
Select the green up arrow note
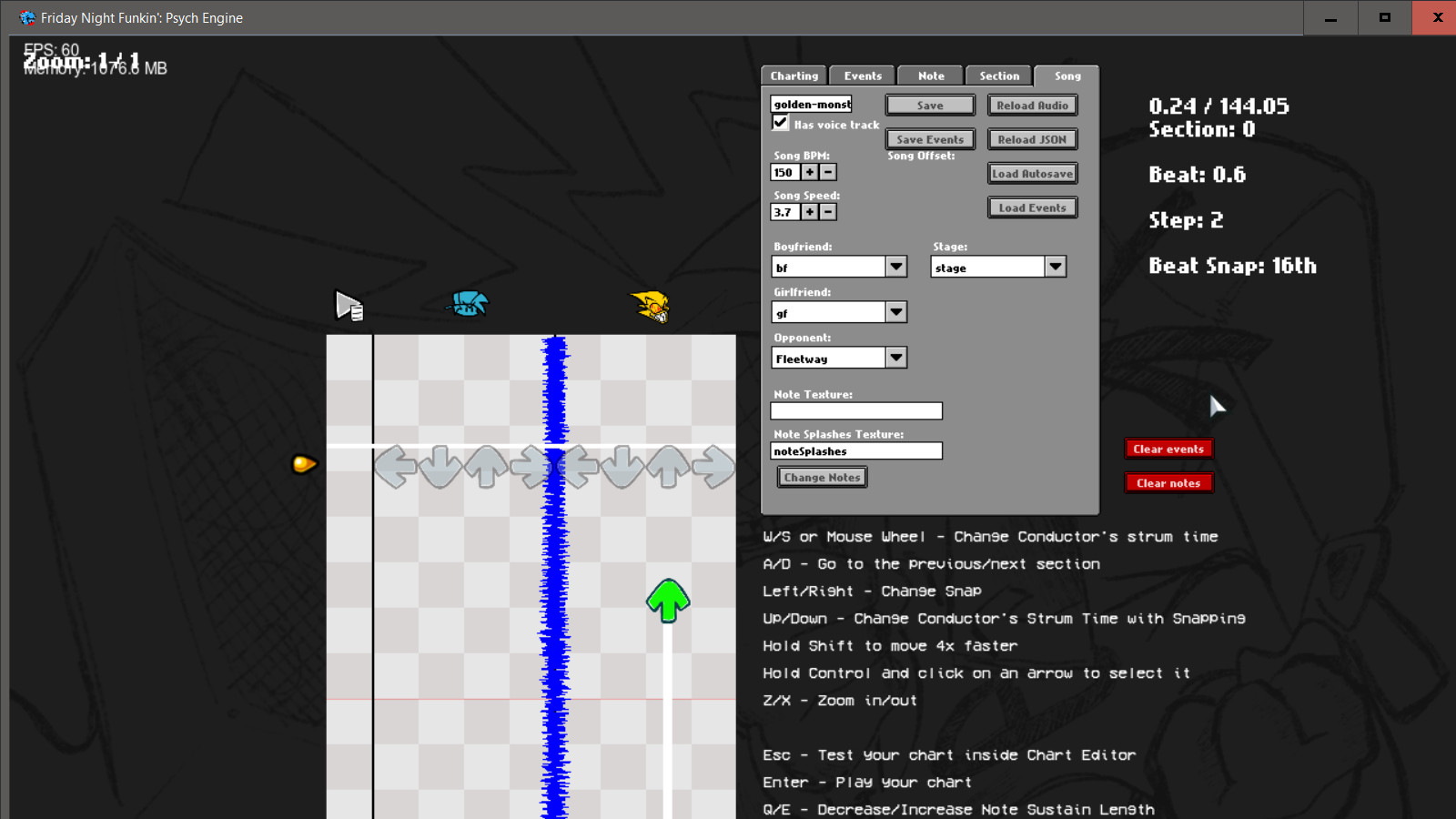click(x=668, y=601)
